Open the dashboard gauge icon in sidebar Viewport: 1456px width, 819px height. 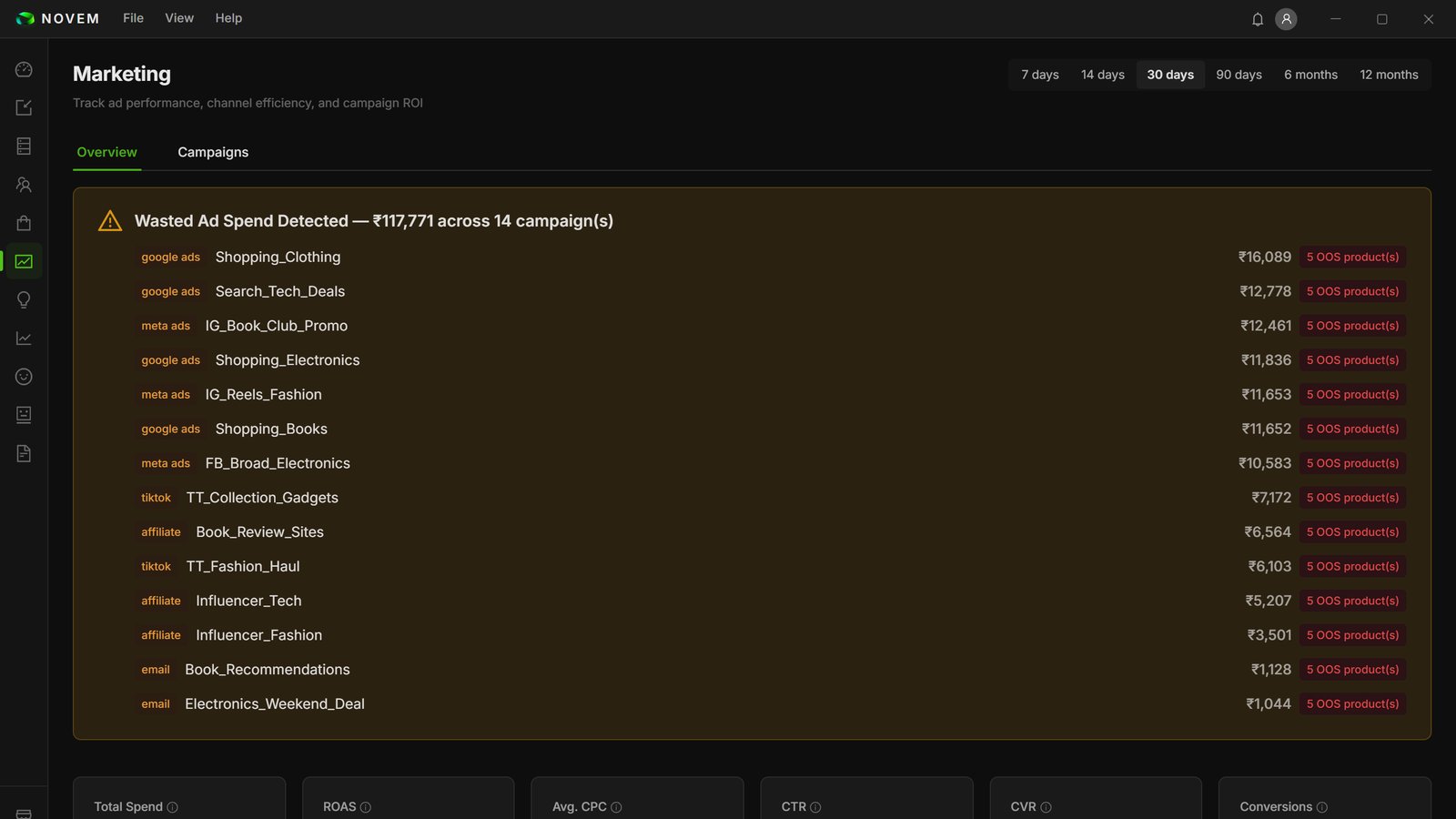point(24,70)
